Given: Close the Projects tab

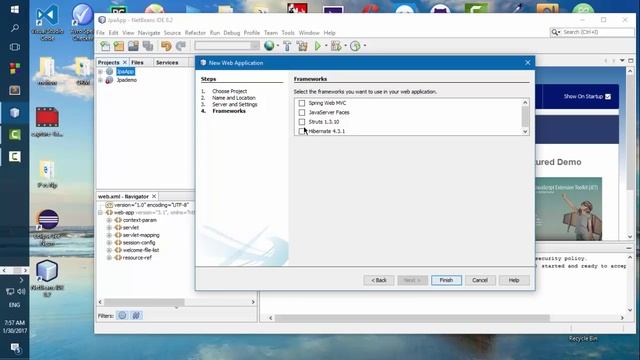Looking at the screenshot, I should [125, 62].
